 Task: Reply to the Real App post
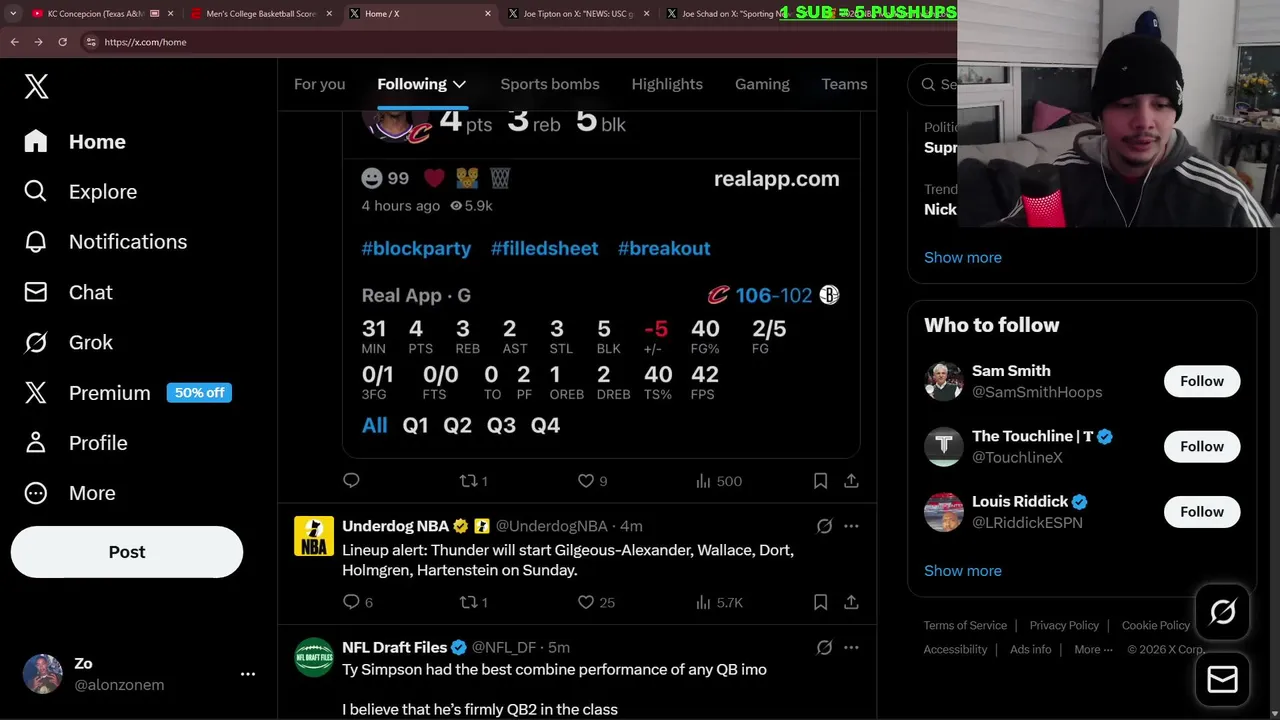point(351,481)
